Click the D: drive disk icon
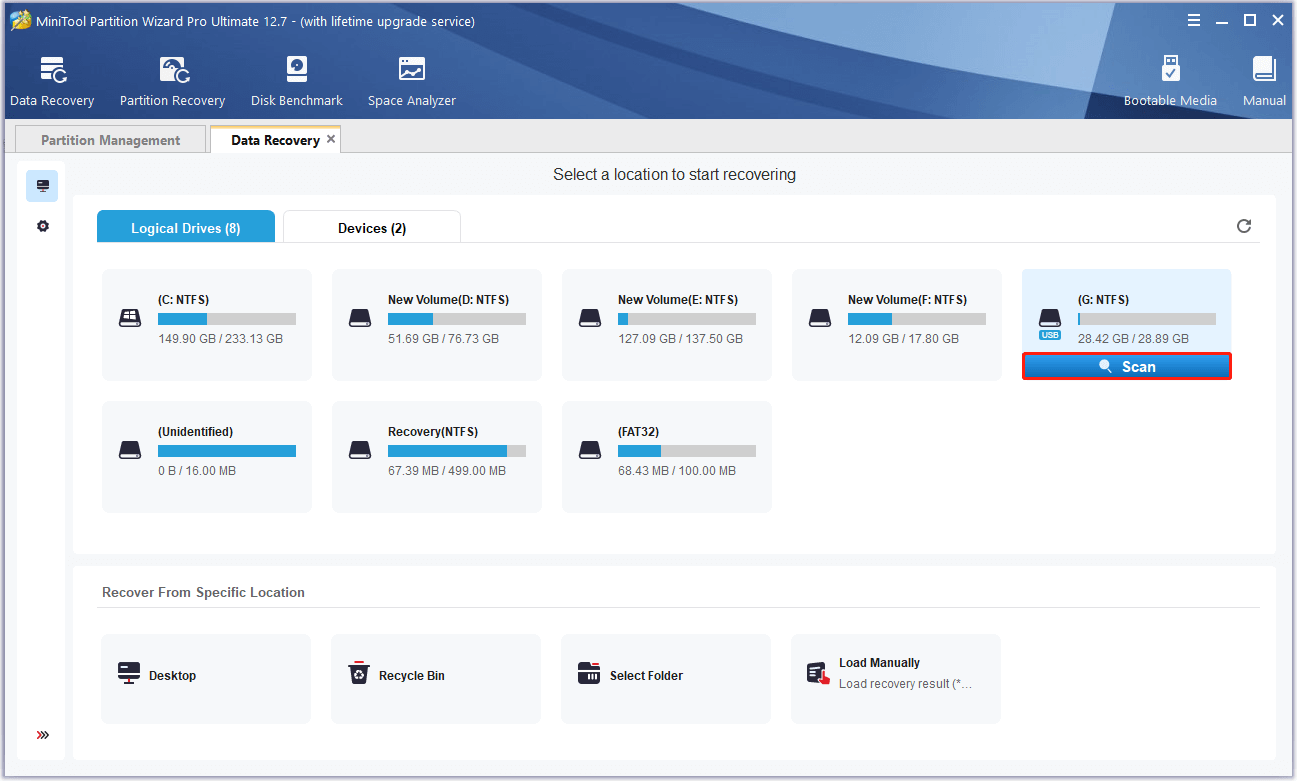 point(360,318)
